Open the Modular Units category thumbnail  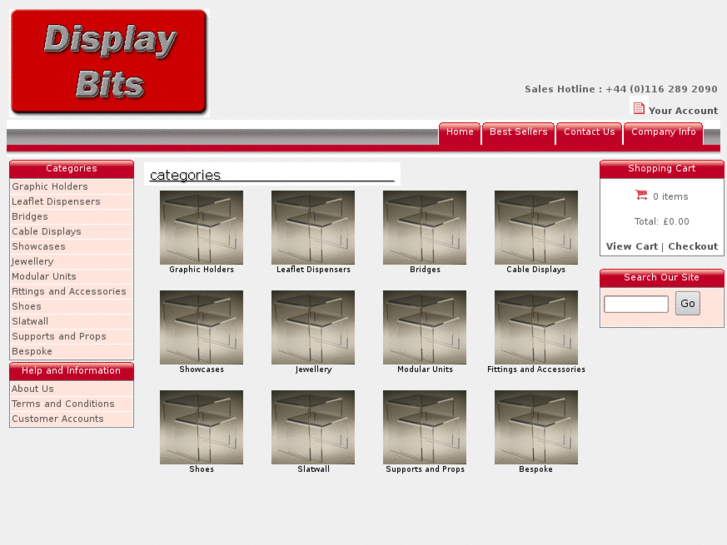425,327
